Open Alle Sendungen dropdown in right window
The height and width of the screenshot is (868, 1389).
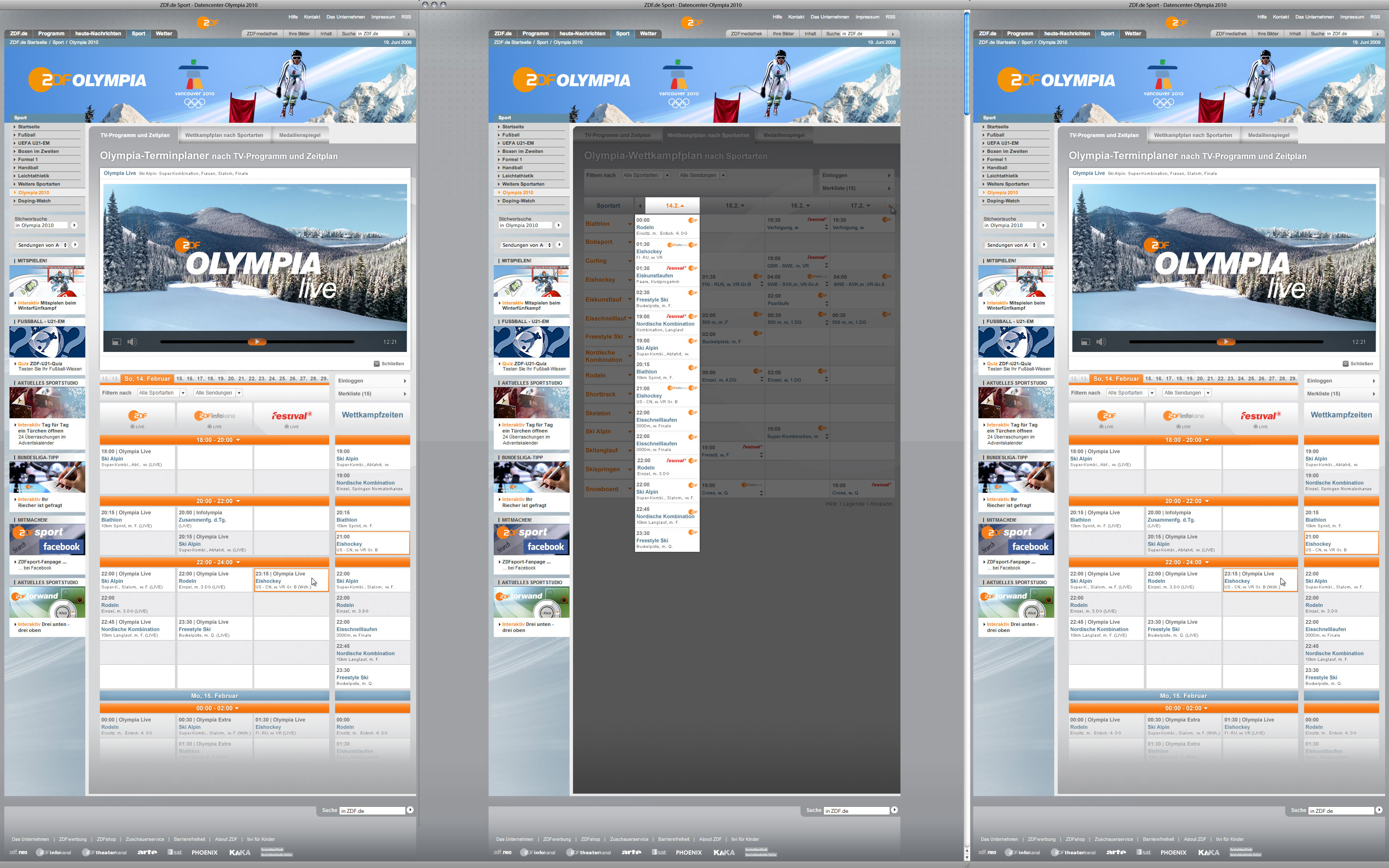coord(1187,393)
